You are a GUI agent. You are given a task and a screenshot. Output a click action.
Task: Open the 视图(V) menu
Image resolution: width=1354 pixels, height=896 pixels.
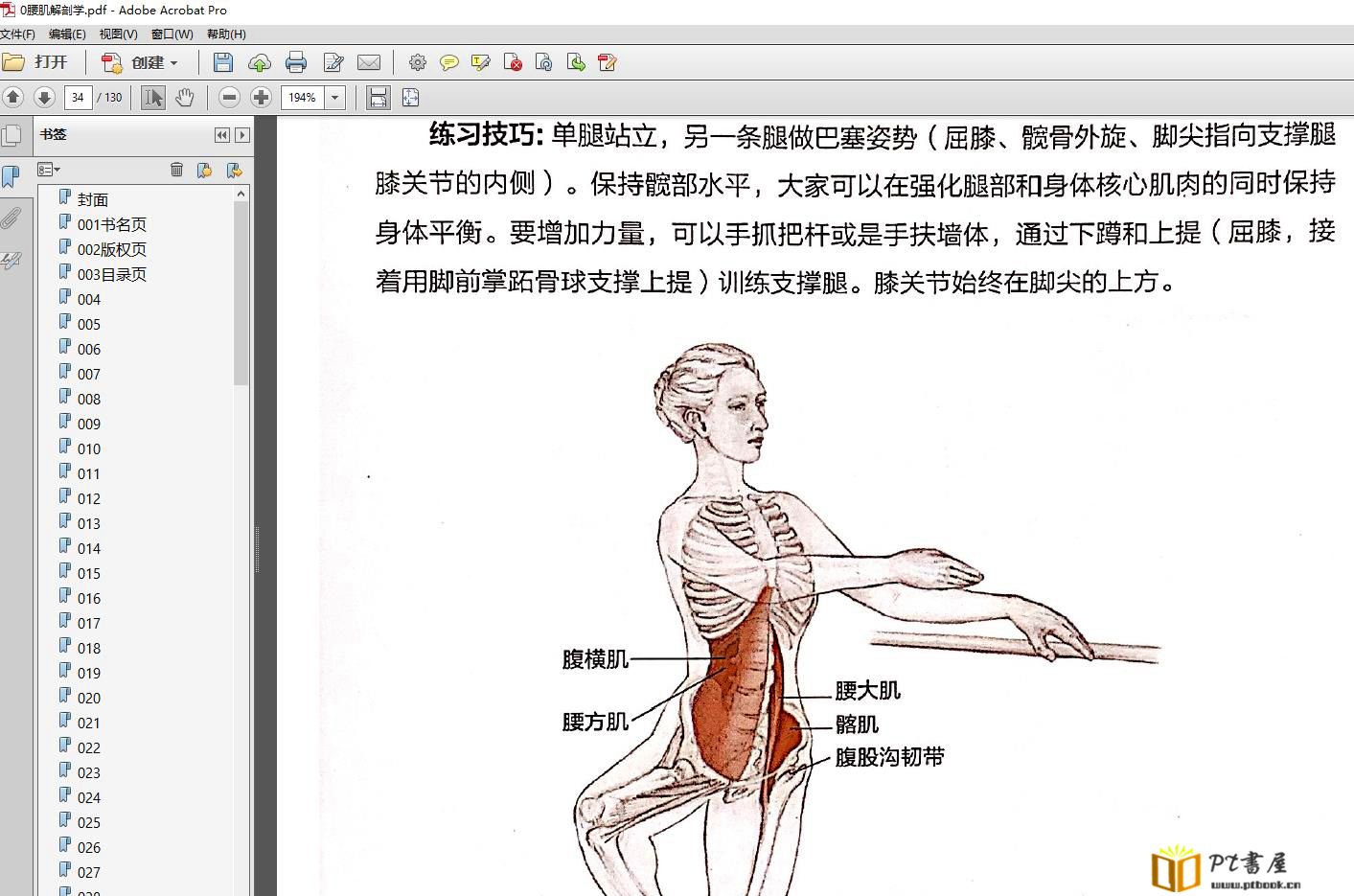[118, 34]
